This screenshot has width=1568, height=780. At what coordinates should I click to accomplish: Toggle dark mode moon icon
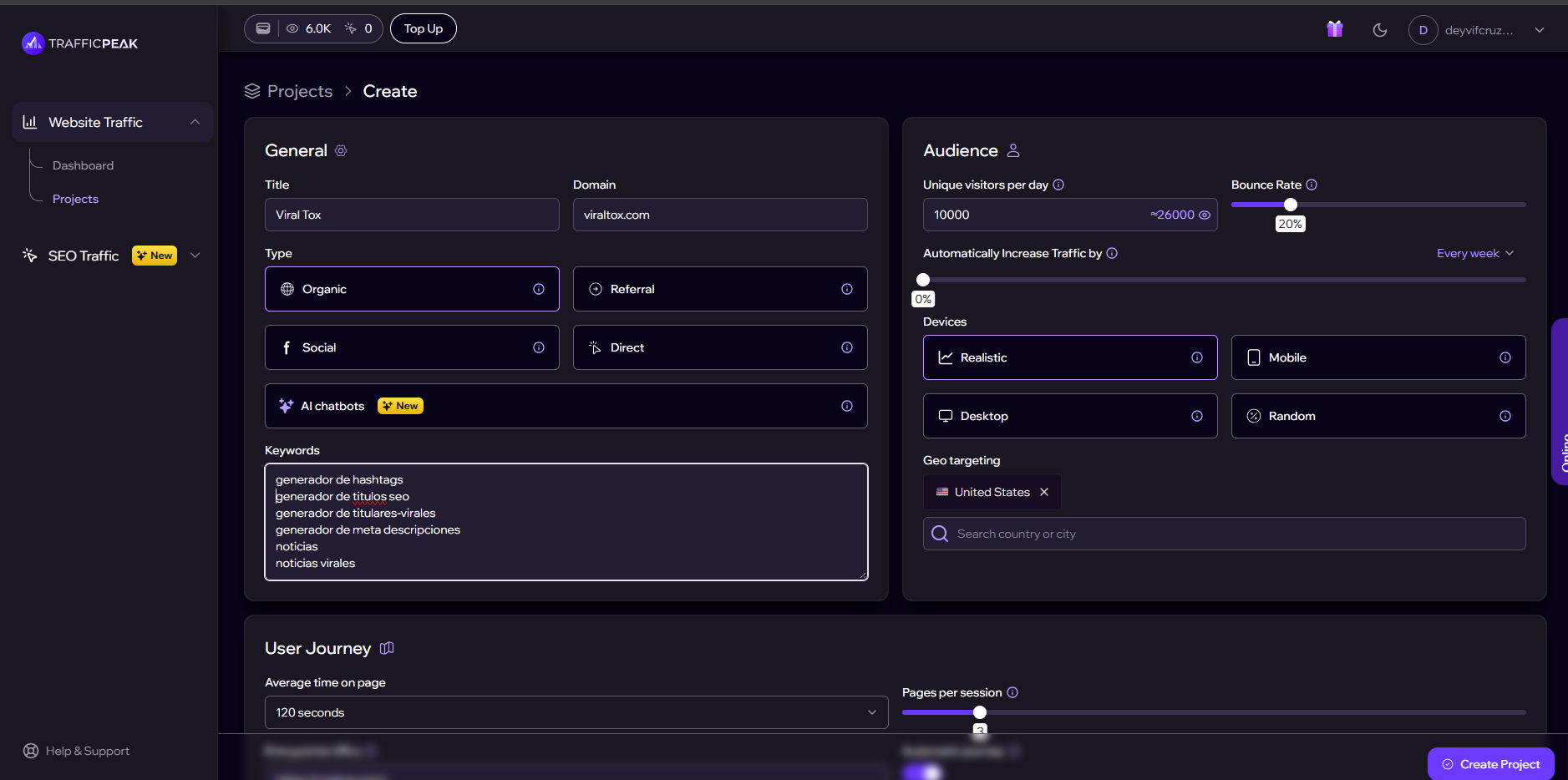tap(1380, 30)
